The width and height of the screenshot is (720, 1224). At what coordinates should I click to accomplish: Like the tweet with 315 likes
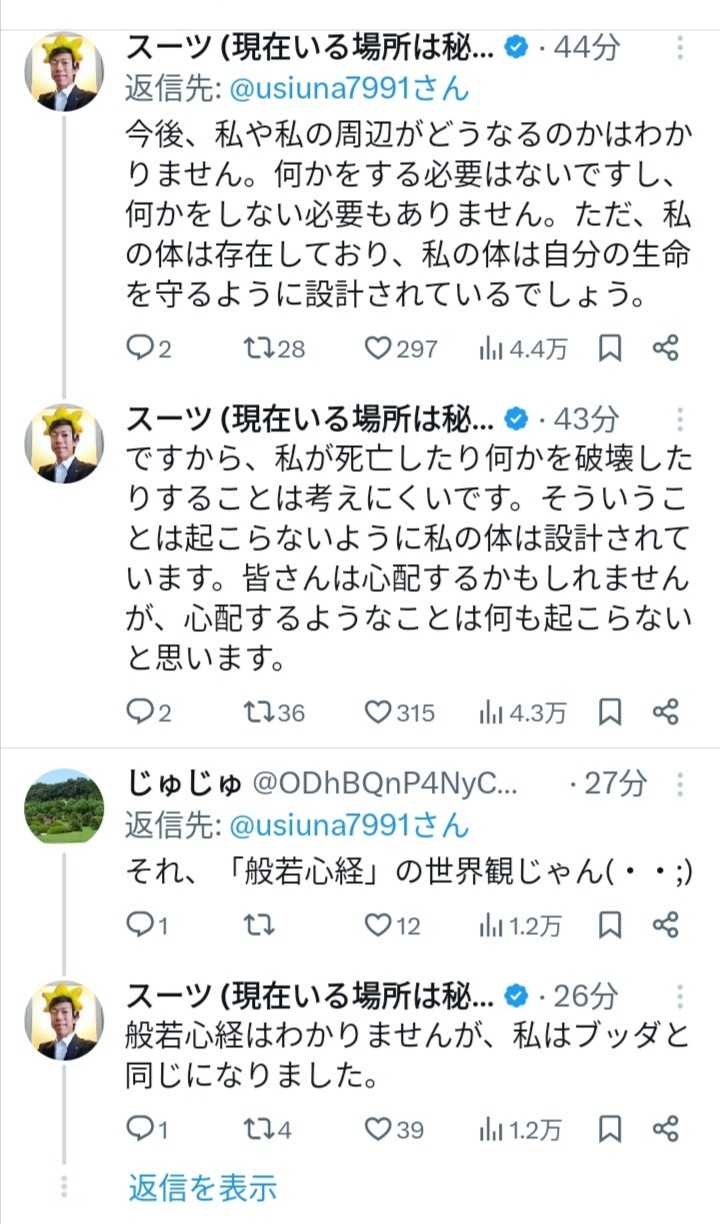[x=376, y=712]
